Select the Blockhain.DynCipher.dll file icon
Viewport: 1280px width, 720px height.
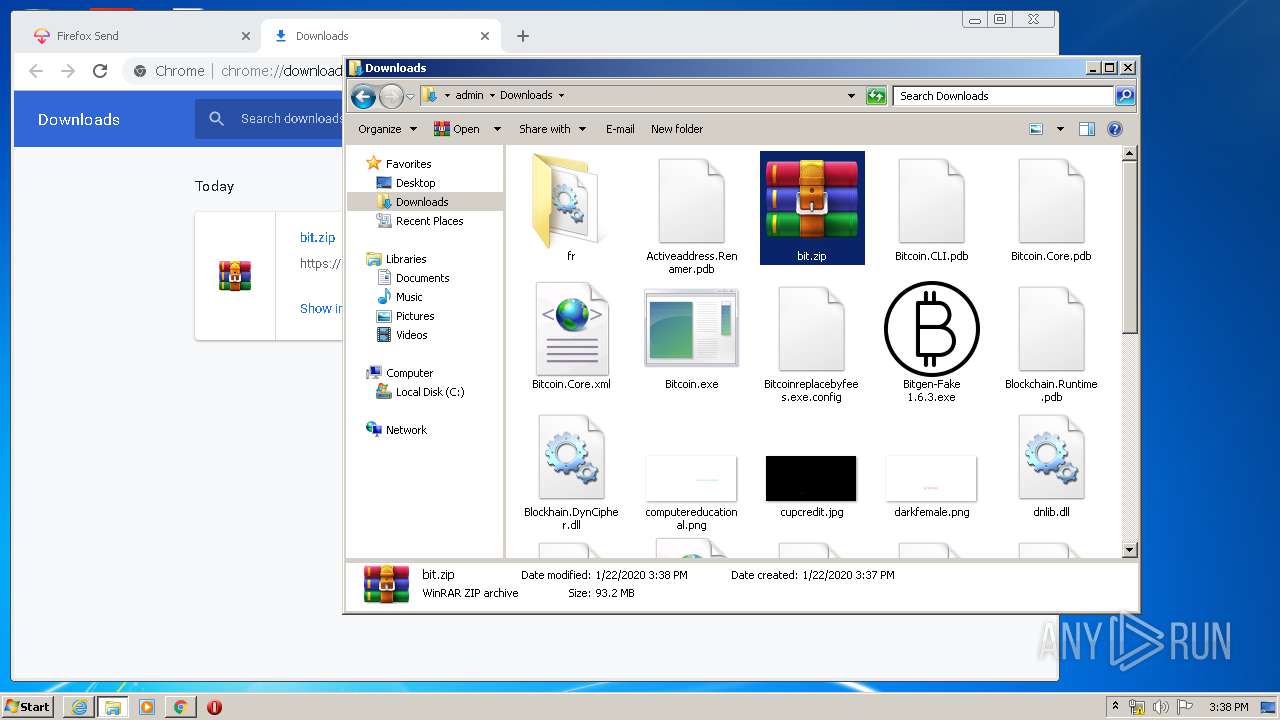[x=571, y=457]
